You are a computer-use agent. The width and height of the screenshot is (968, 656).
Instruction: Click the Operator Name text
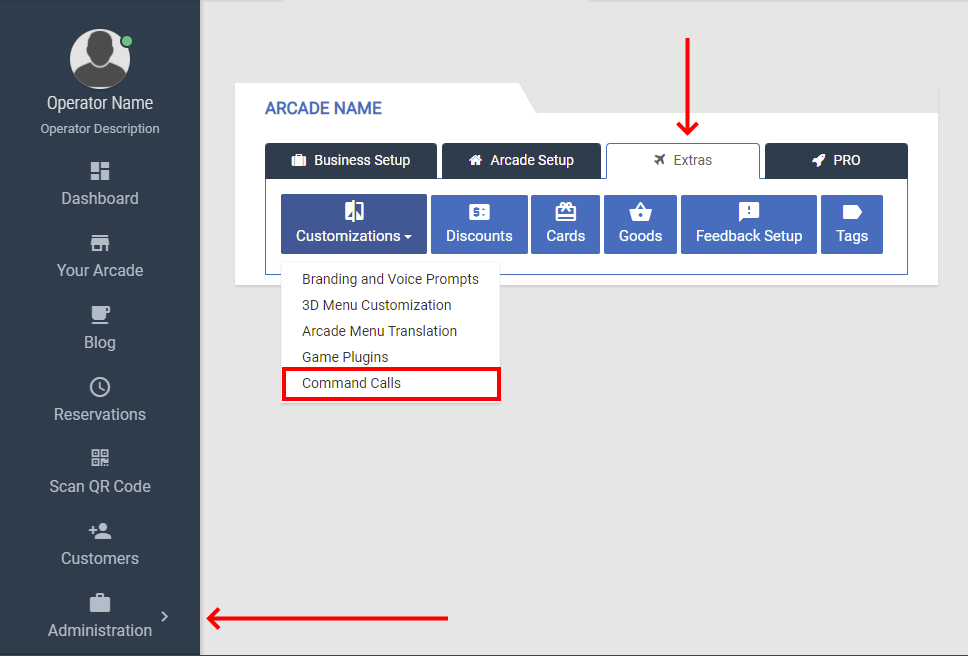point(100,103)
